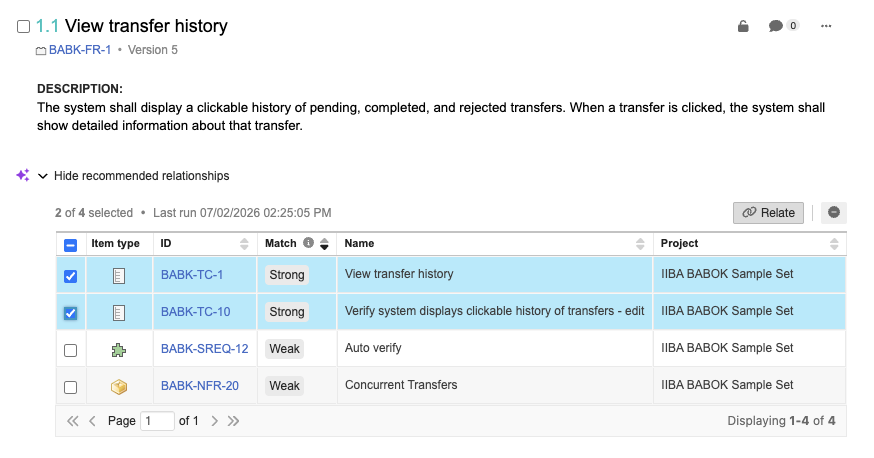Click the page number input field
Image resolution: width=874 pixels, height=458 pixels.
[x=157, y=421]
